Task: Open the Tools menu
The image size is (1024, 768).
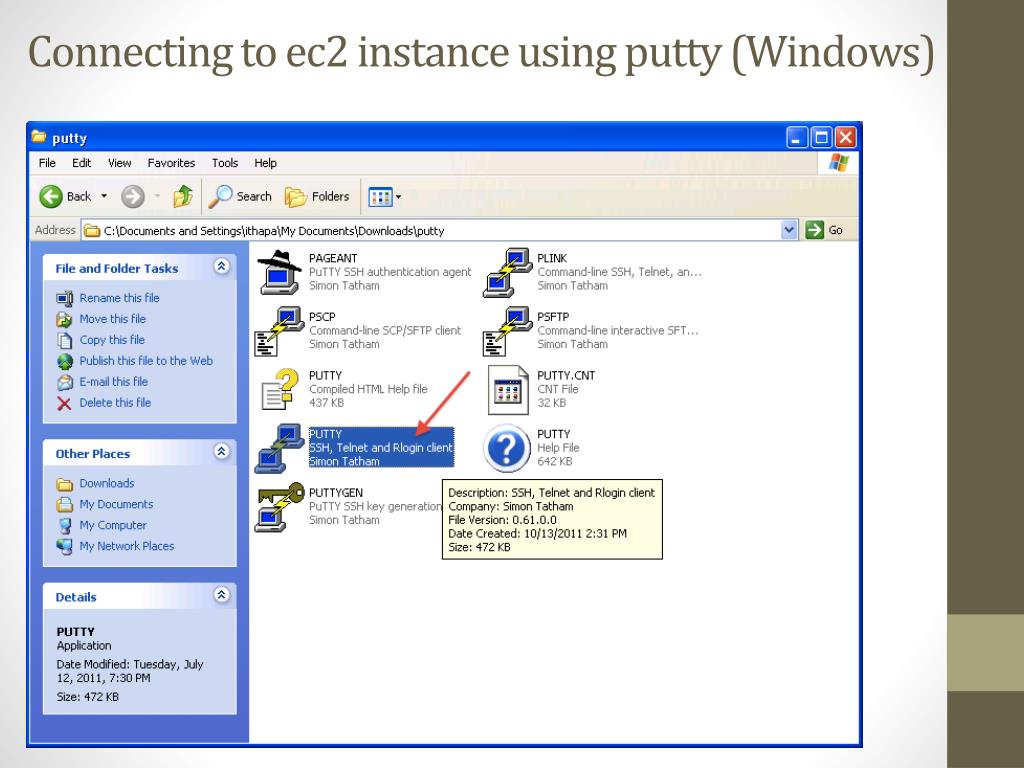Action: [225, 163]
